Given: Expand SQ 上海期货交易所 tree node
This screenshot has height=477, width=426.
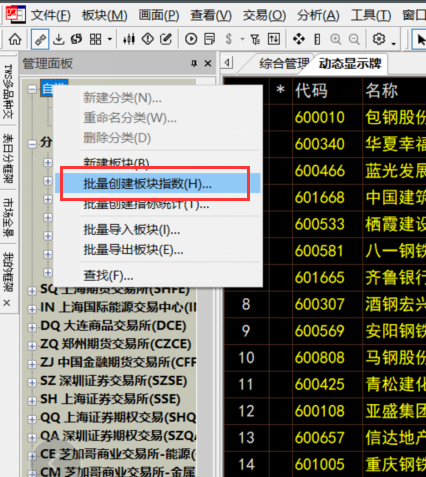Looking at the screenshot, I should [32, 291].
